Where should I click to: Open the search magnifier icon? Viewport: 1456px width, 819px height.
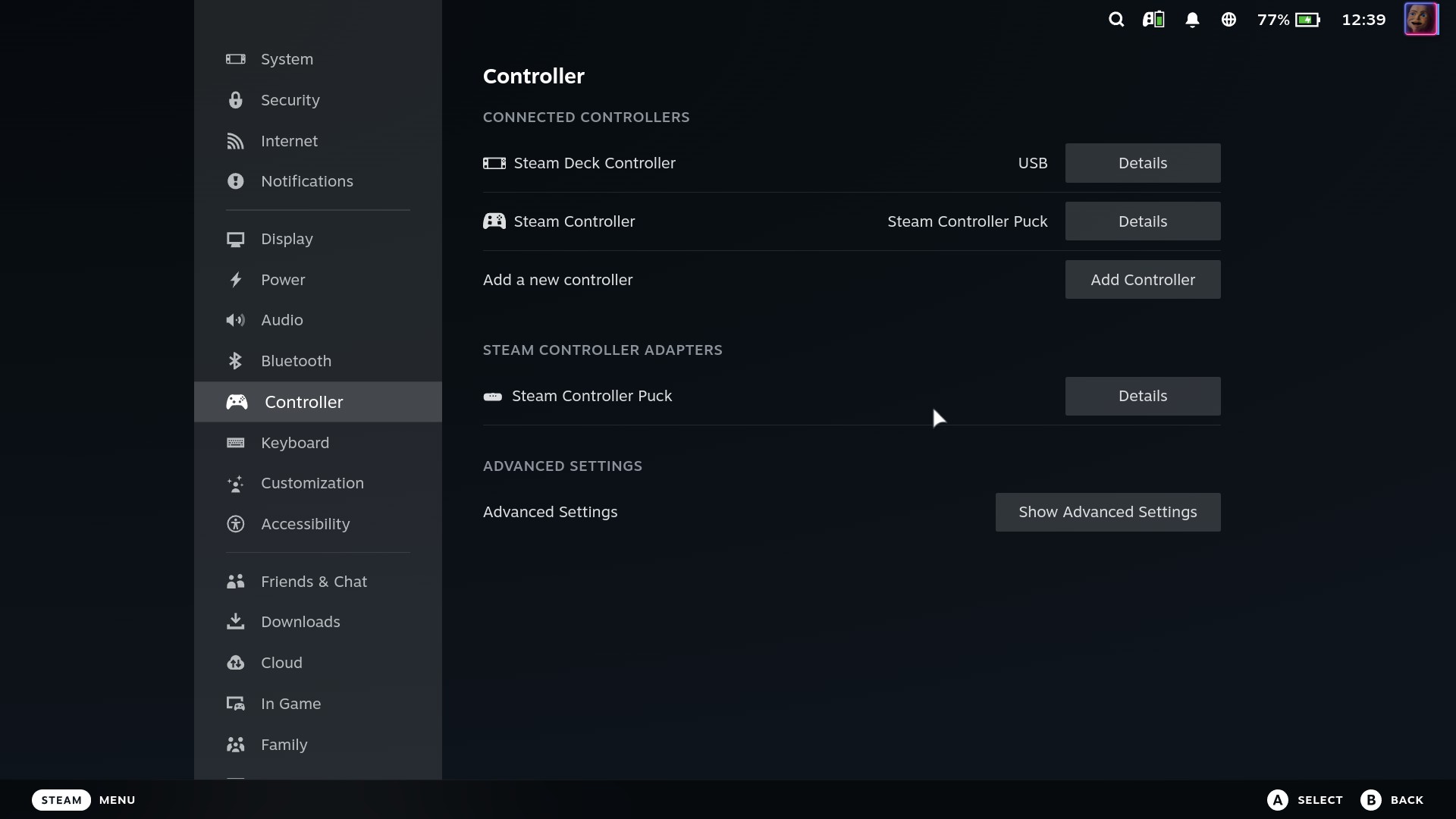tap(1116, 20)
